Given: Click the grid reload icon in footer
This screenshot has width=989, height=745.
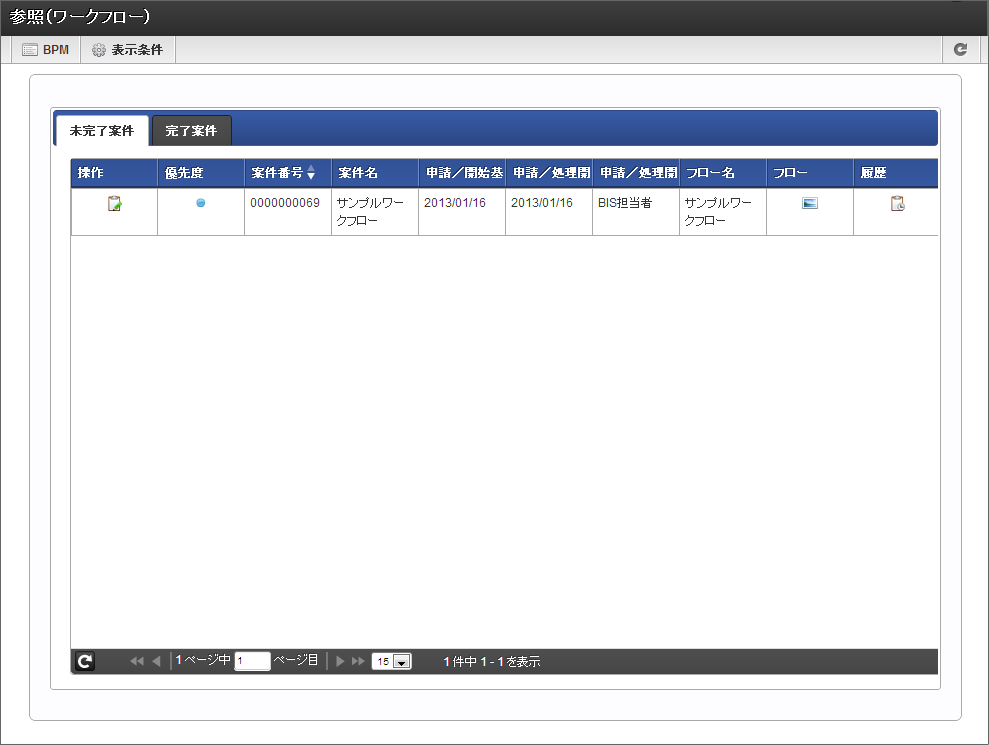Looking at the screenshot, I should pyautogui.click(x=85, y=661).
